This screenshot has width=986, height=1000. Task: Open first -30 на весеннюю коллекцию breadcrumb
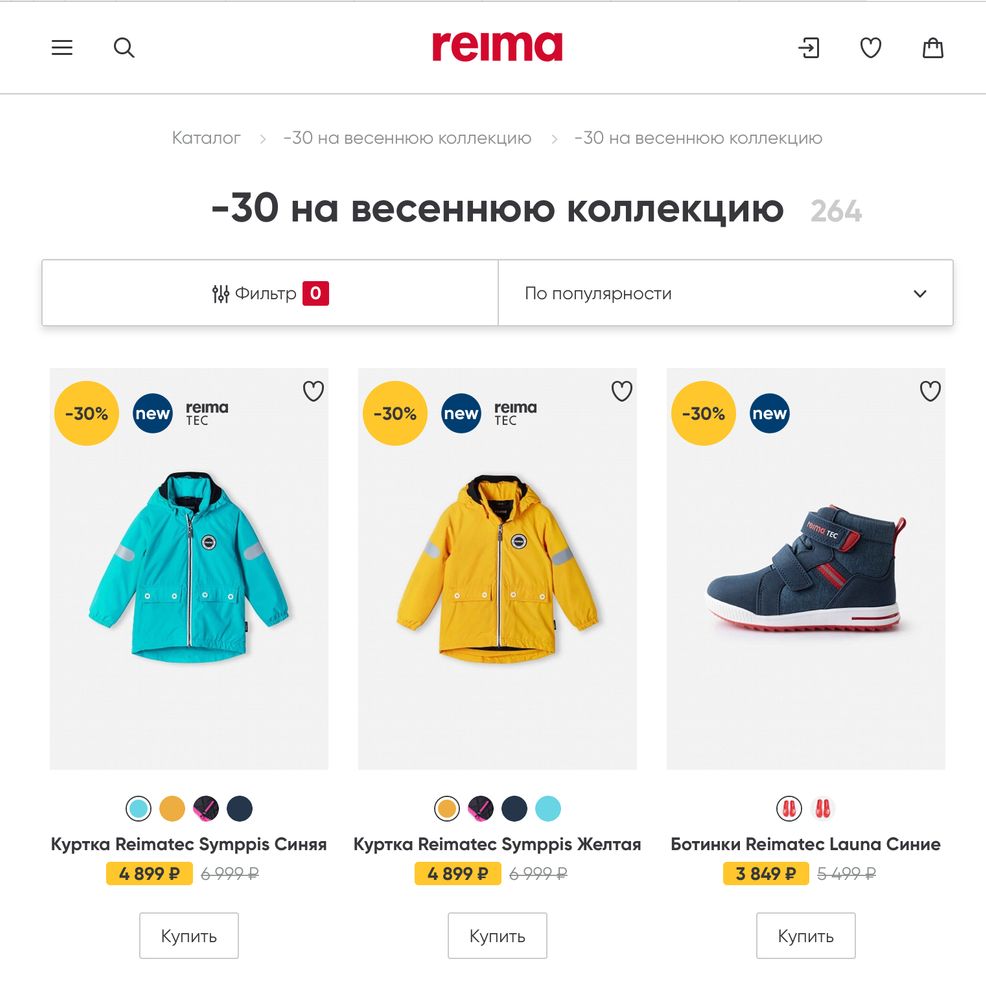(408, 138)
